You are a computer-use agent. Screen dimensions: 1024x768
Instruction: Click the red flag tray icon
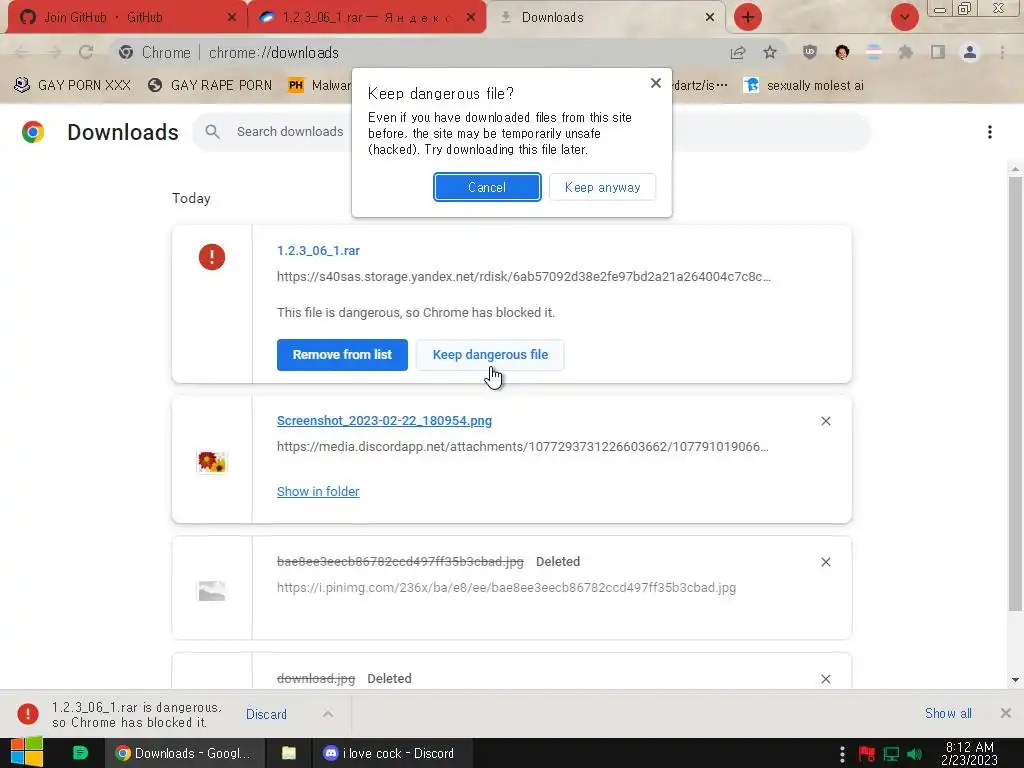pos(867,754)
